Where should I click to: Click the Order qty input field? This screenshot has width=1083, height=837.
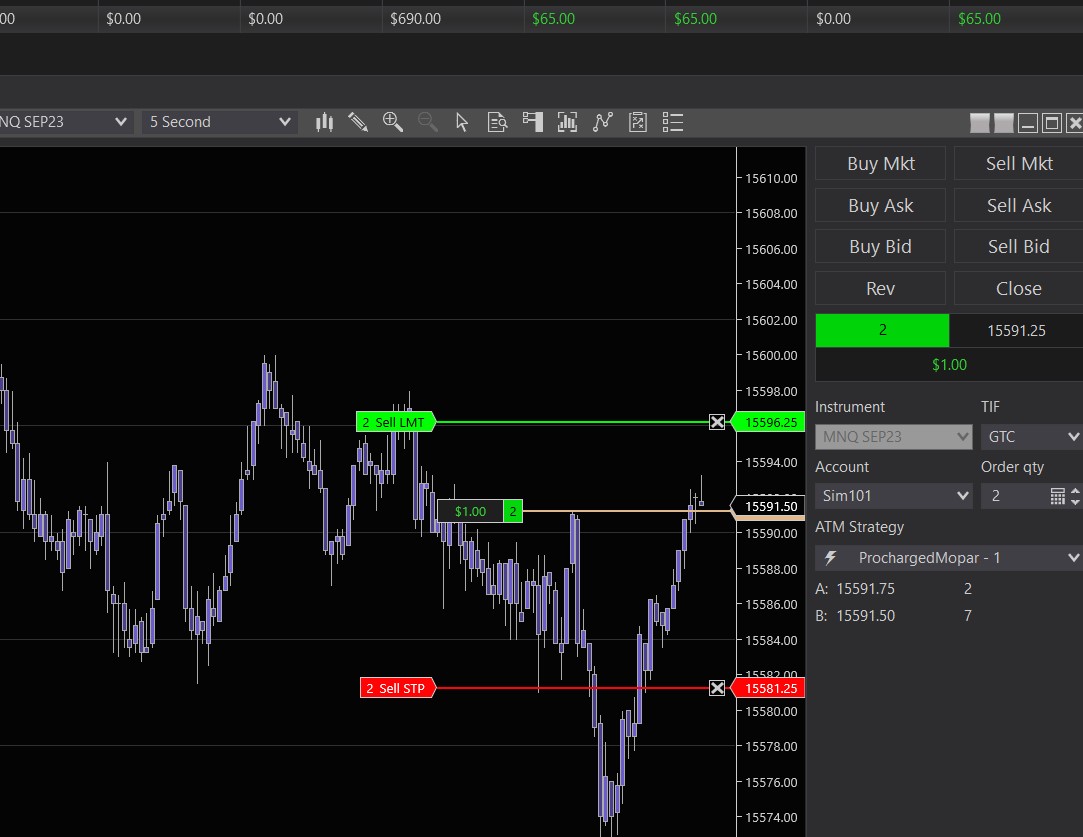point(1012,496)
